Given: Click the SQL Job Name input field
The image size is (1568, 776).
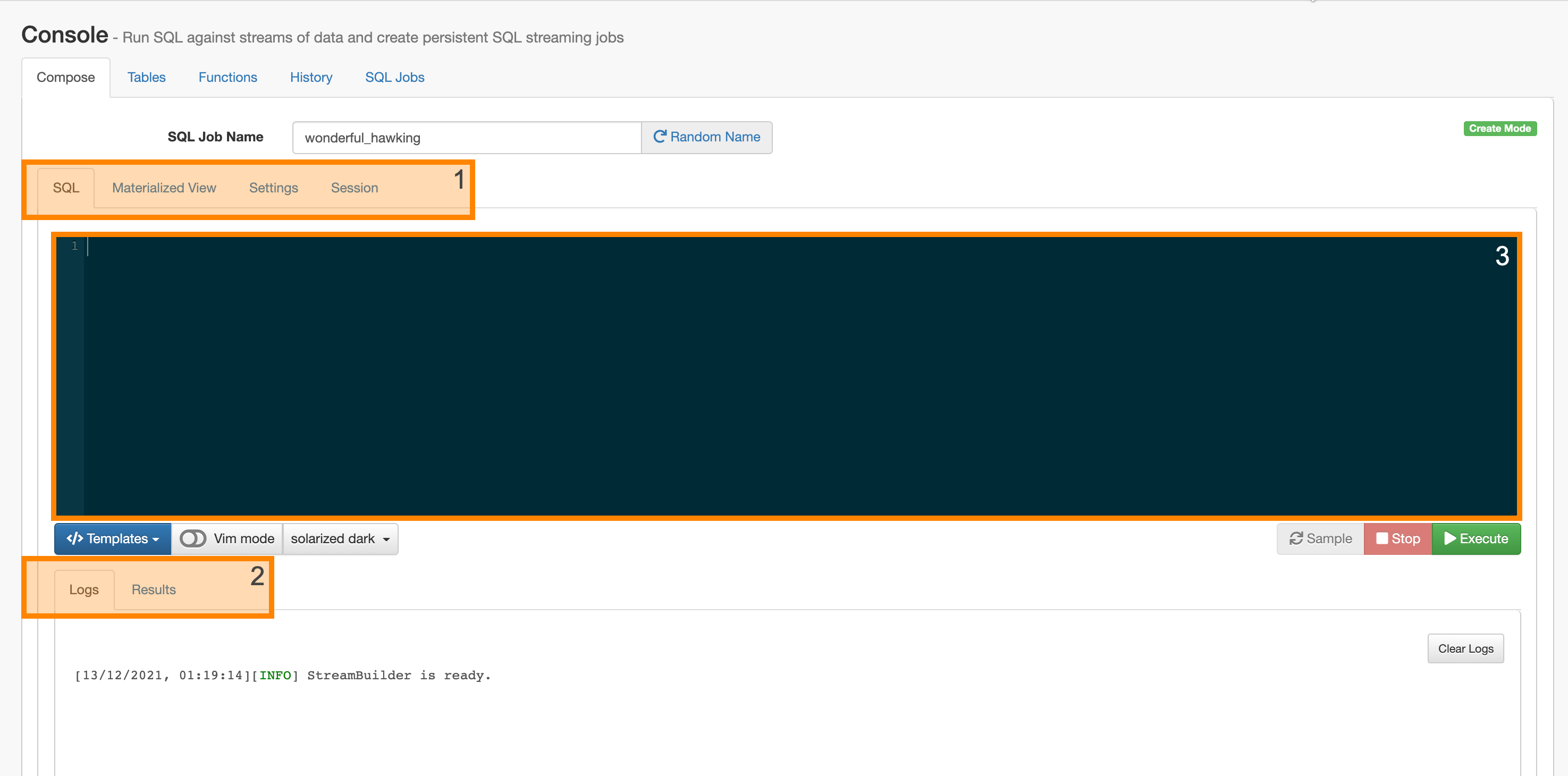Looking at the screenshot, I should pyautogui.click(x=467, y=138).
